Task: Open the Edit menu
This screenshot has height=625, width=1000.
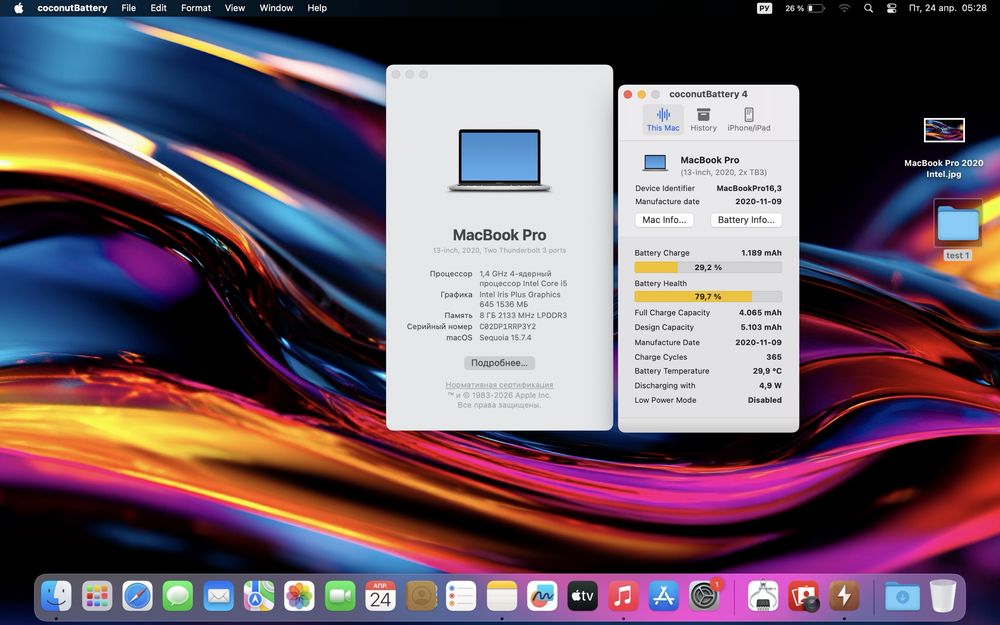Action: click(158, 8)
